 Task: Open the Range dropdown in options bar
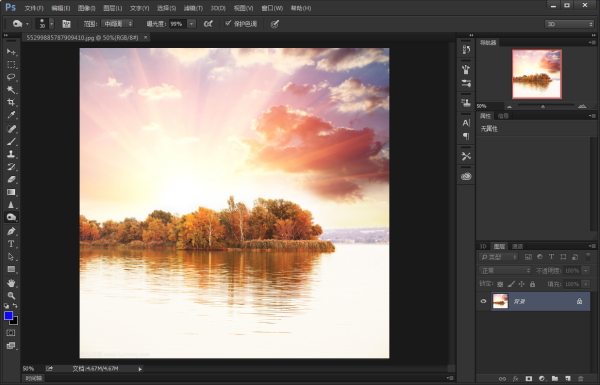(x=117, y=24)
